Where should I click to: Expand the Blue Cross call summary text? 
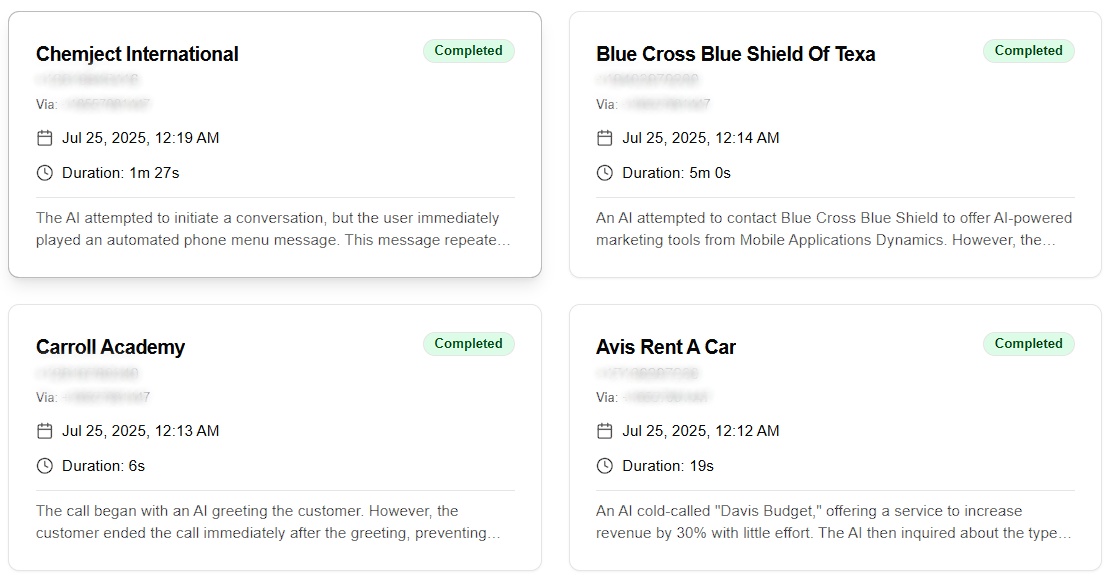pyautogui.click(x=830, y=228)
